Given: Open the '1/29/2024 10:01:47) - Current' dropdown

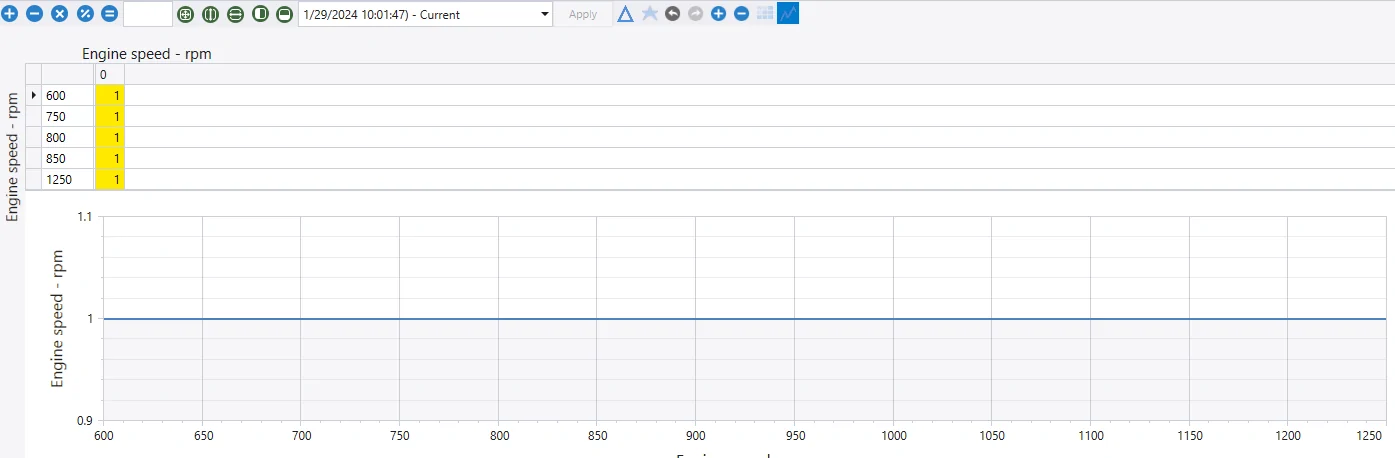Looking at the screenshot, I should [425, 14].
